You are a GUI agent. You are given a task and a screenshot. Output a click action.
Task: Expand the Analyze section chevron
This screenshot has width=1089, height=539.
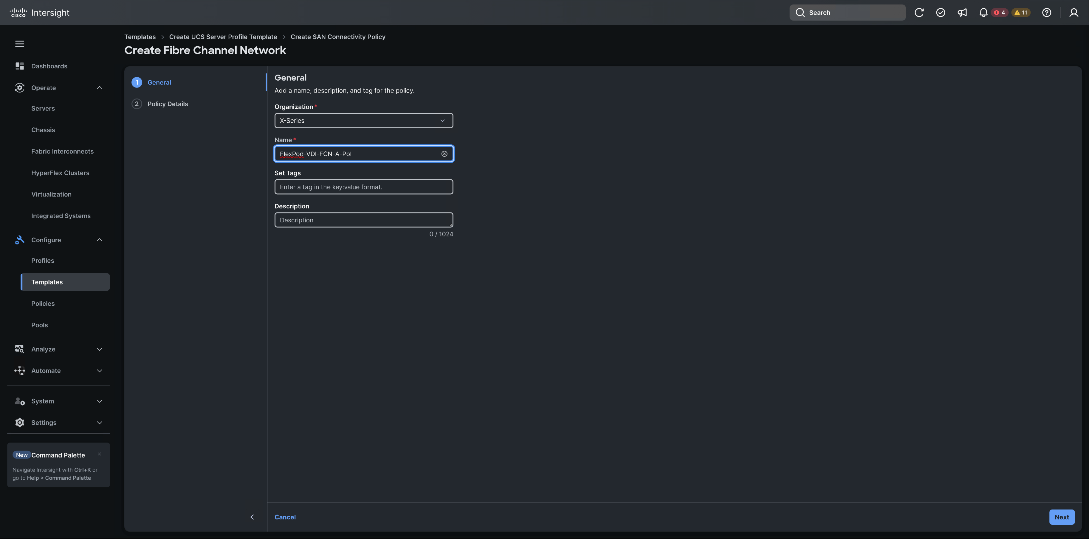pyautogui.click(x=99, y=349)
